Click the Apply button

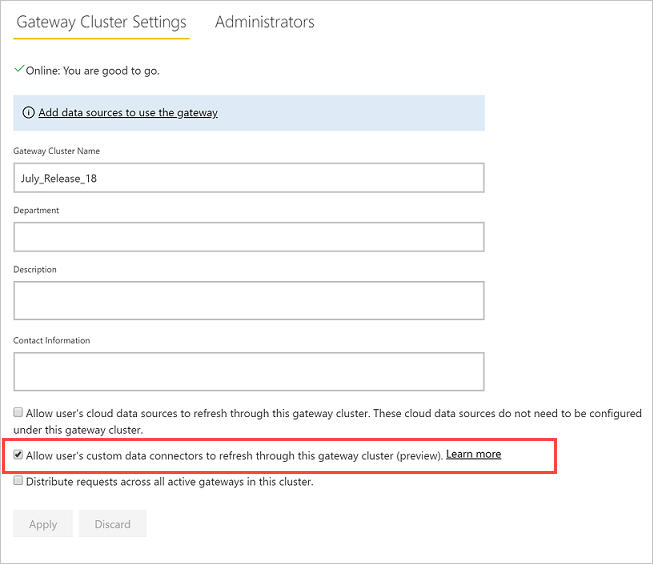click(x=43, y=524)
